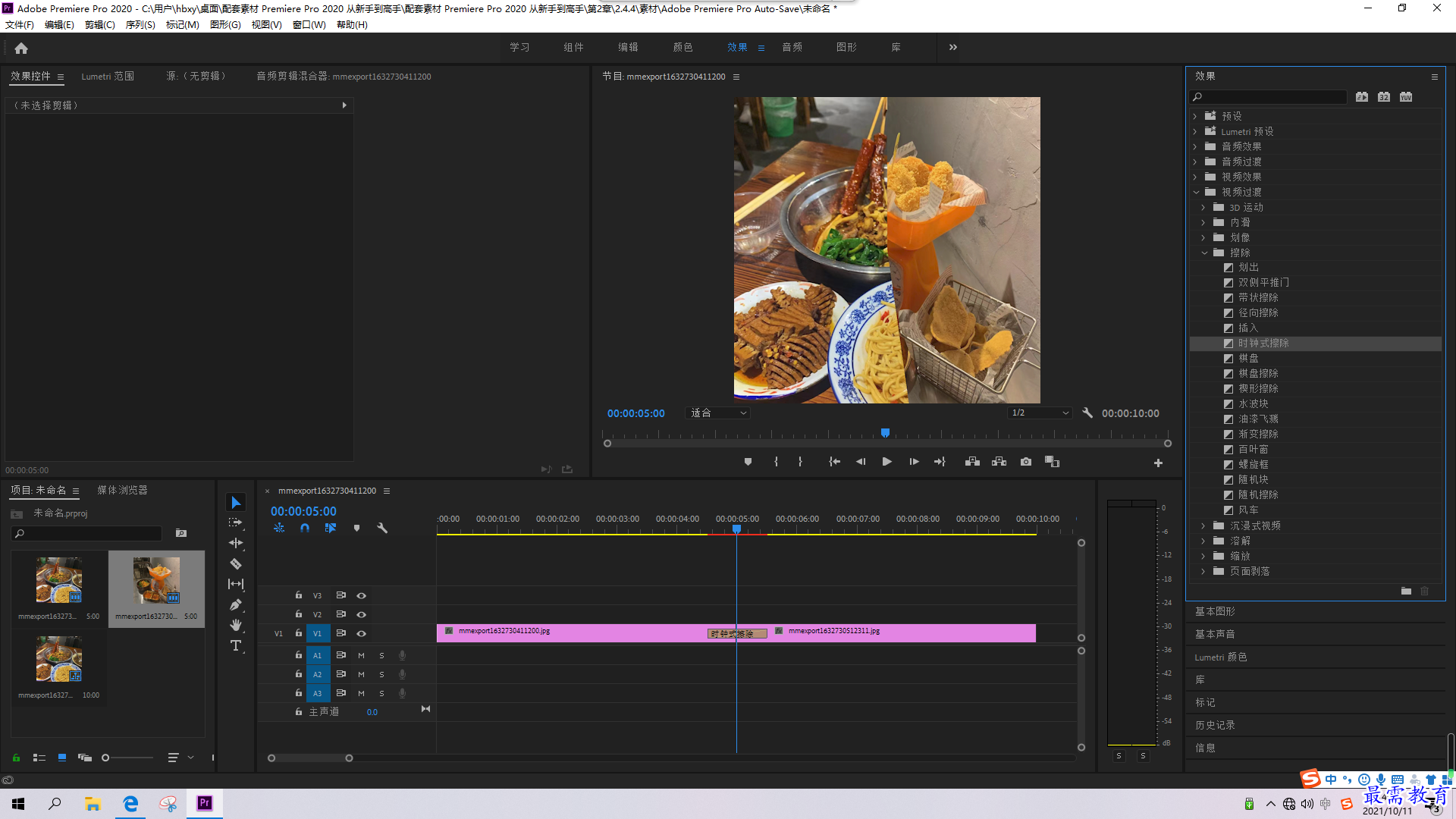Collapse the 视频过渡 folder
1456x819 pixels.
click(1196, 192)
